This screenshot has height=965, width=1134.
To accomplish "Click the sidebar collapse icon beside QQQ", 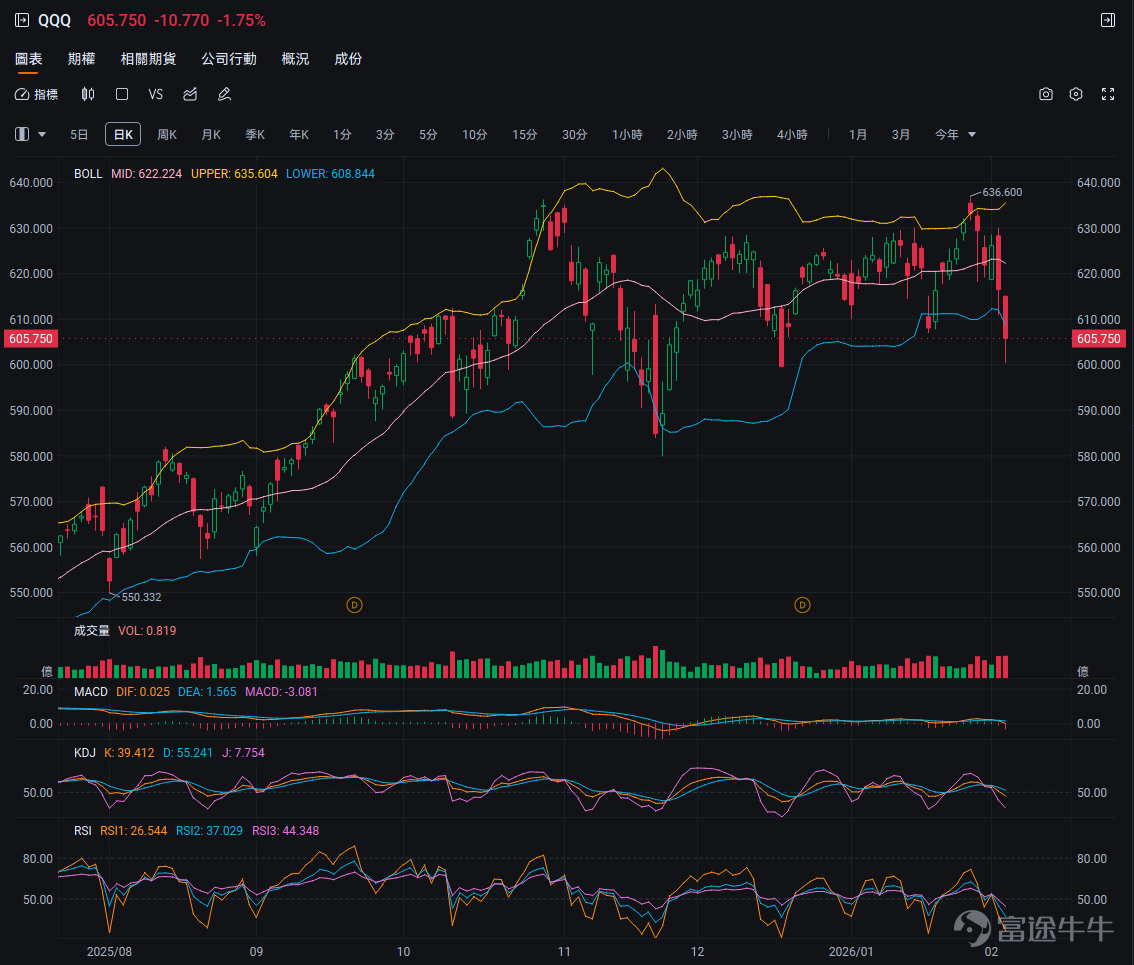I will [x=22, y=20].
